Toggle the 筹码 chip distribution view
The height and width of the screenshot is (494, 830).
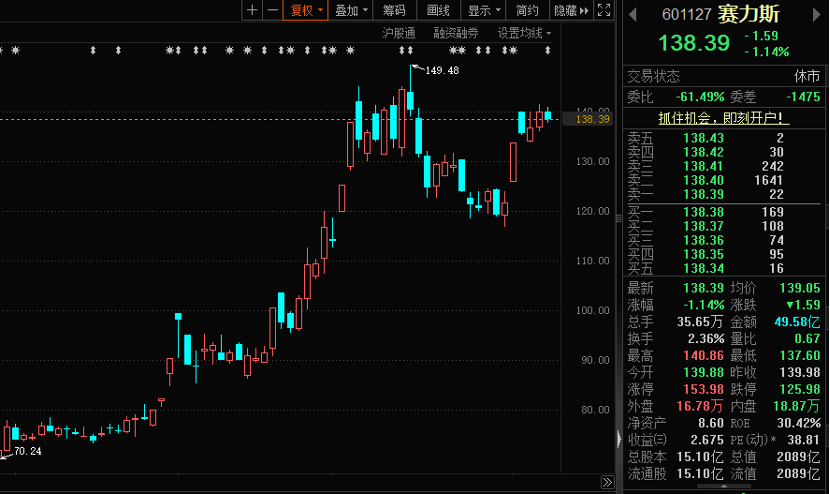[x=393, y=10]
